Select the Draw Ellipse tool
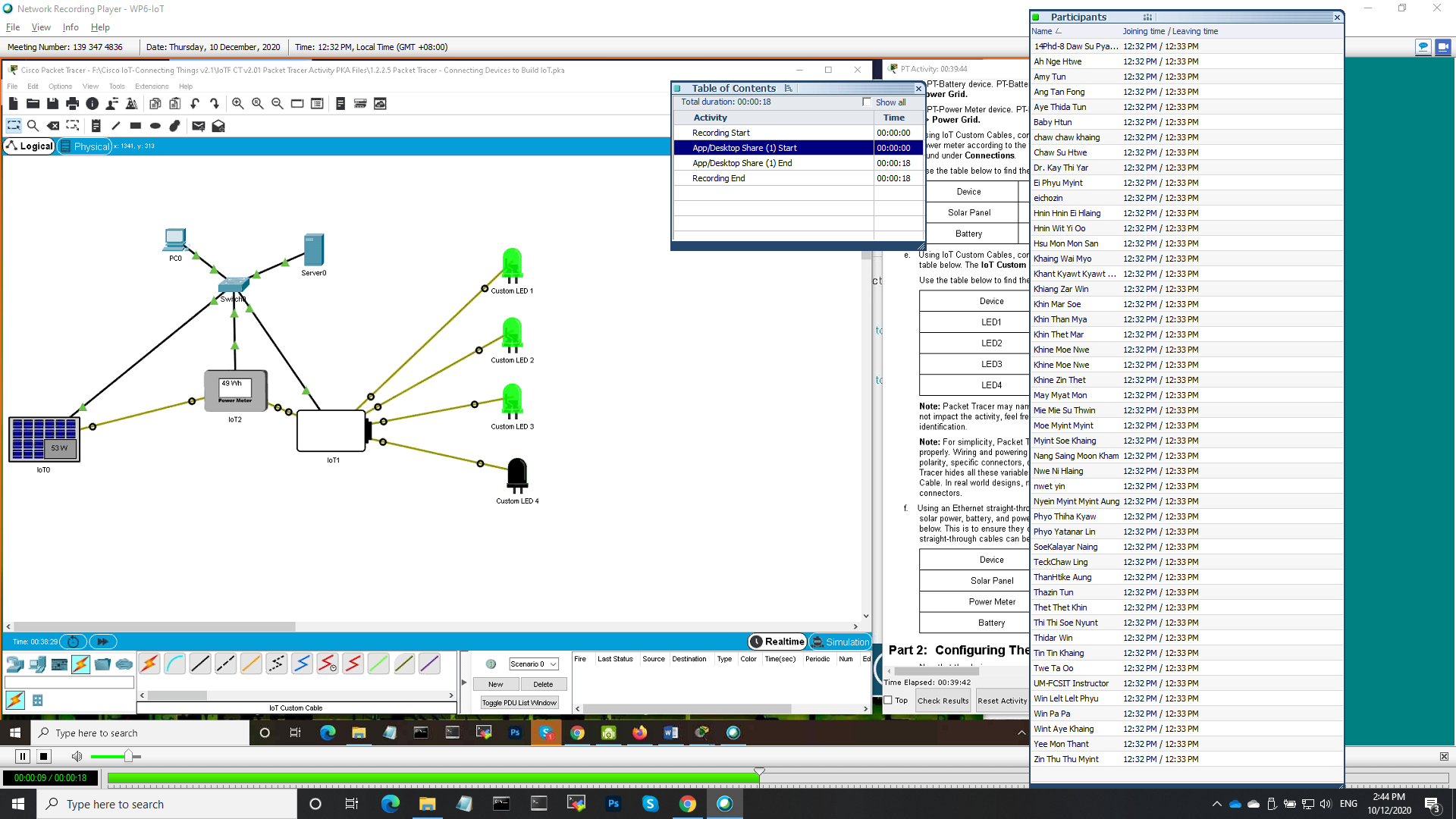 155,126
